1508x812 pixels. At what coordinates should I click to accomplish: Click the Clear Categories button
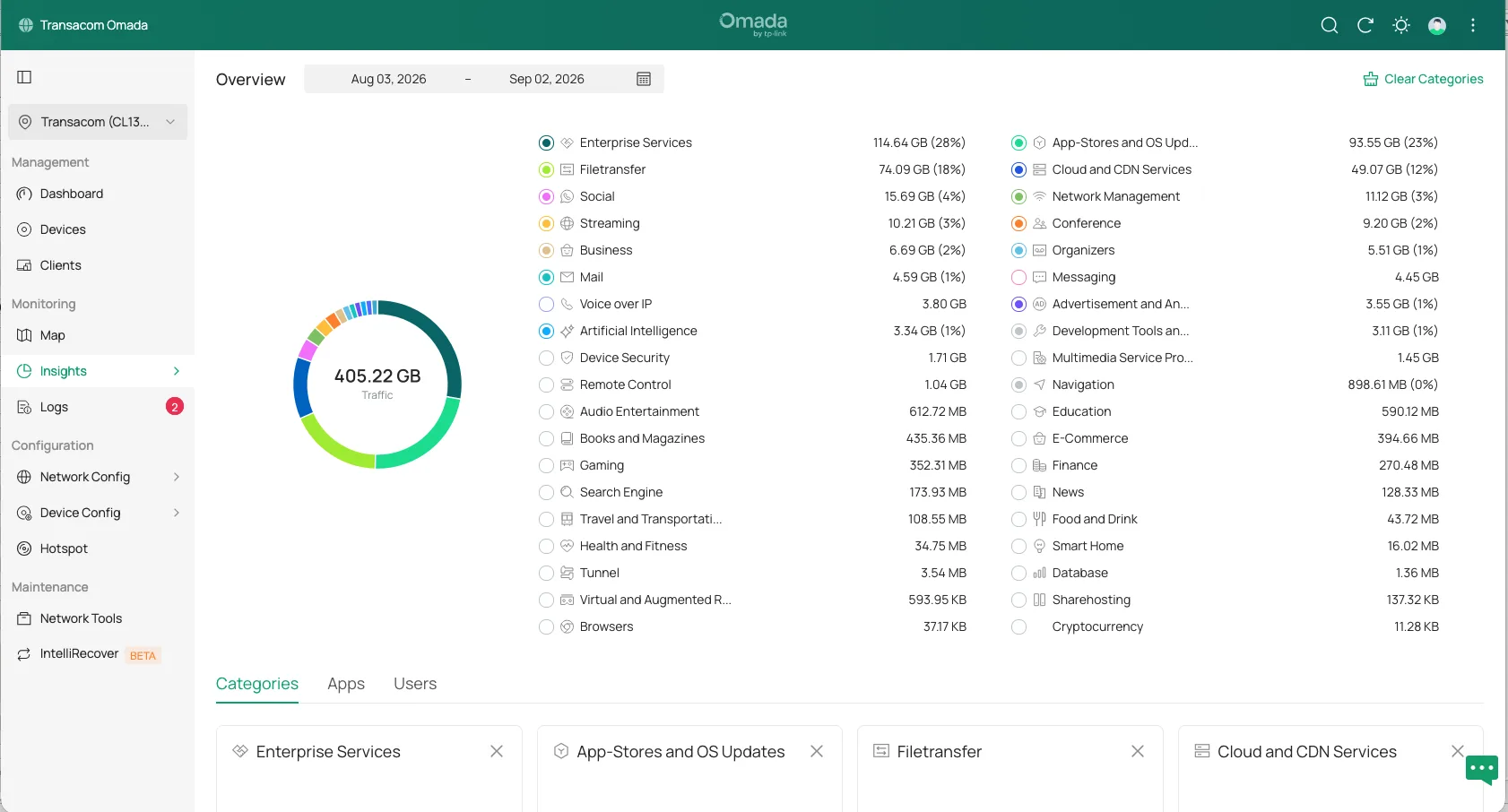click(1423, 79)
